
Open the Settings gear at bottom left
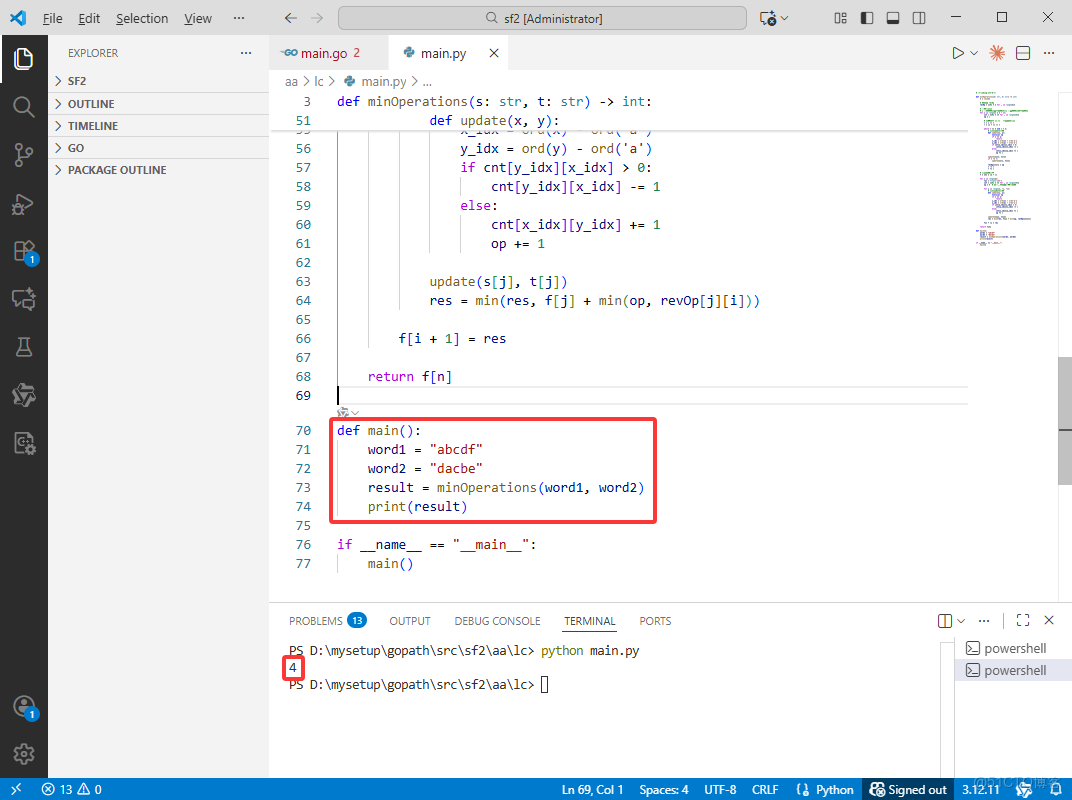[x=24, y=753]
